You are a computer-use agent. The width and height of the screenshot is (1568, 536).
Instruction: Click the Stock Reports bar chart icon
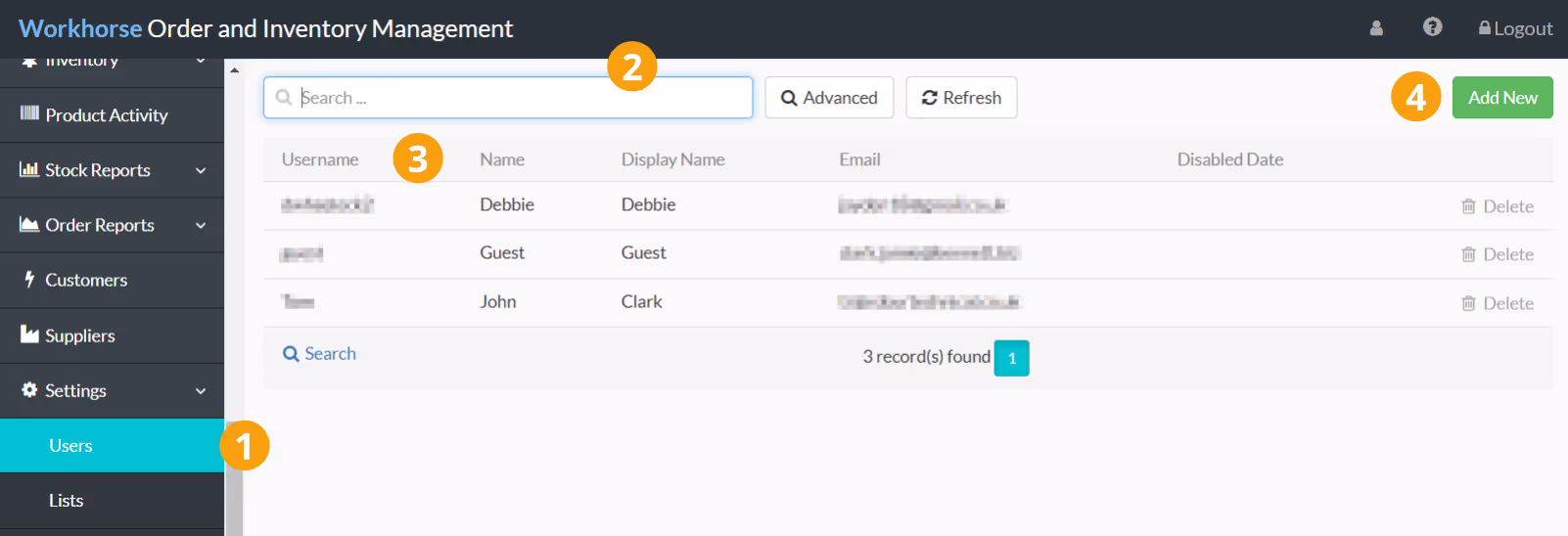[x=29, y=169]
